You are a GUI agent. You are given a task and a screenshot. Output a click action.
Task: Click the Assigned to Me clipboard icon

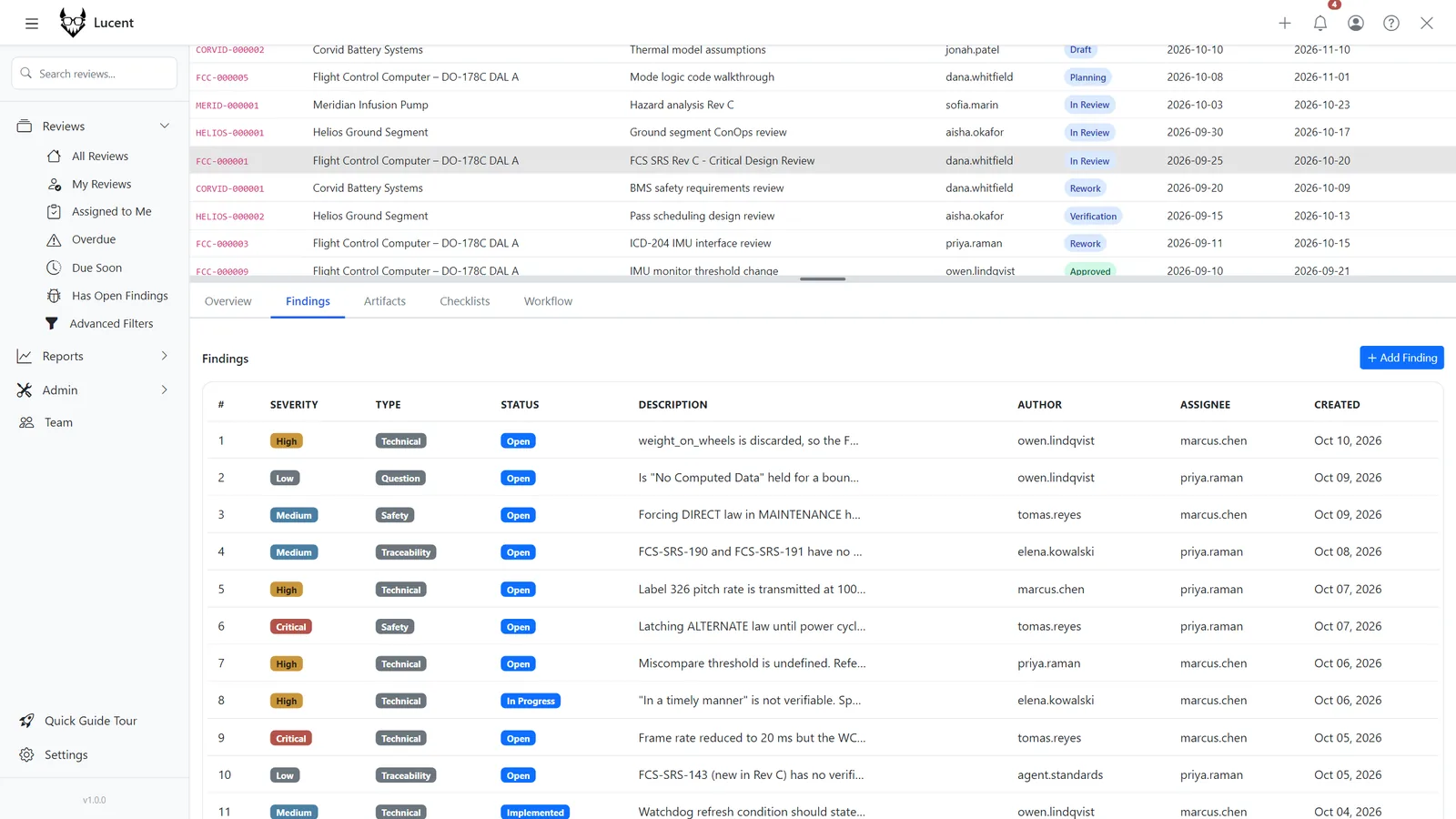pyautogui.click(x=55, y=212)
